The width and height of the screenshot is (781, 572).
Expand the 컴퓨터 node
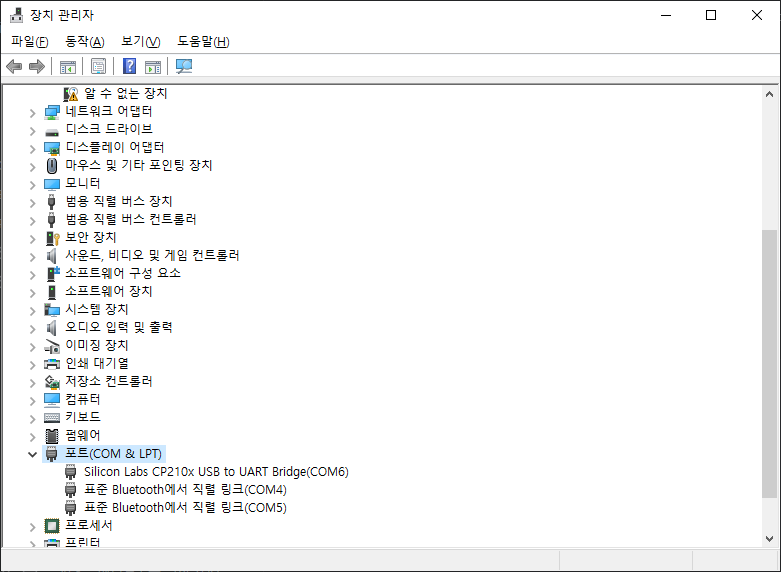[32, 401]
